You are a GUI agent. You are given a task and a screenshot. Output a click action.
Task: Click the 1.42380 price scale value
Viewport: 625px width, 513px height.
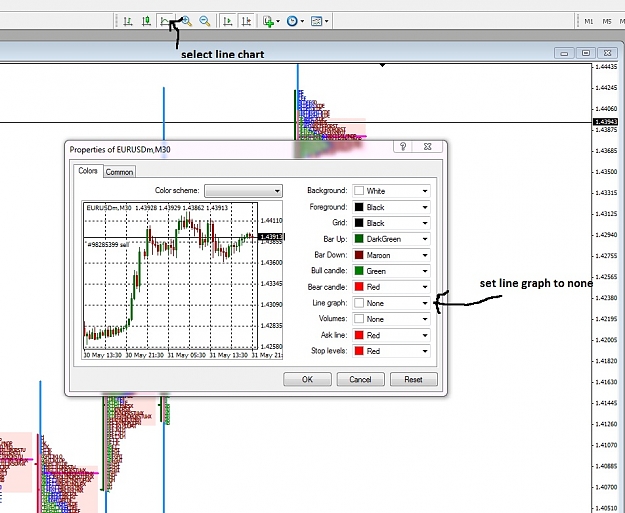click(606, 298)
